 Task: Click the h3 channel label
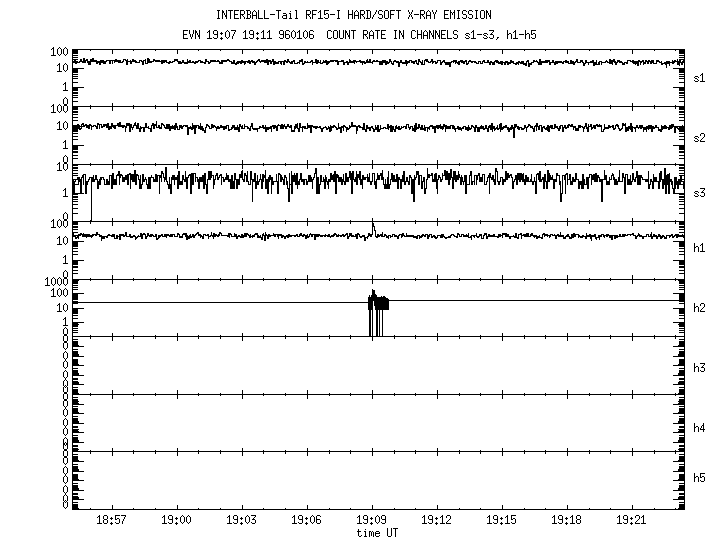tap(700, 369)
